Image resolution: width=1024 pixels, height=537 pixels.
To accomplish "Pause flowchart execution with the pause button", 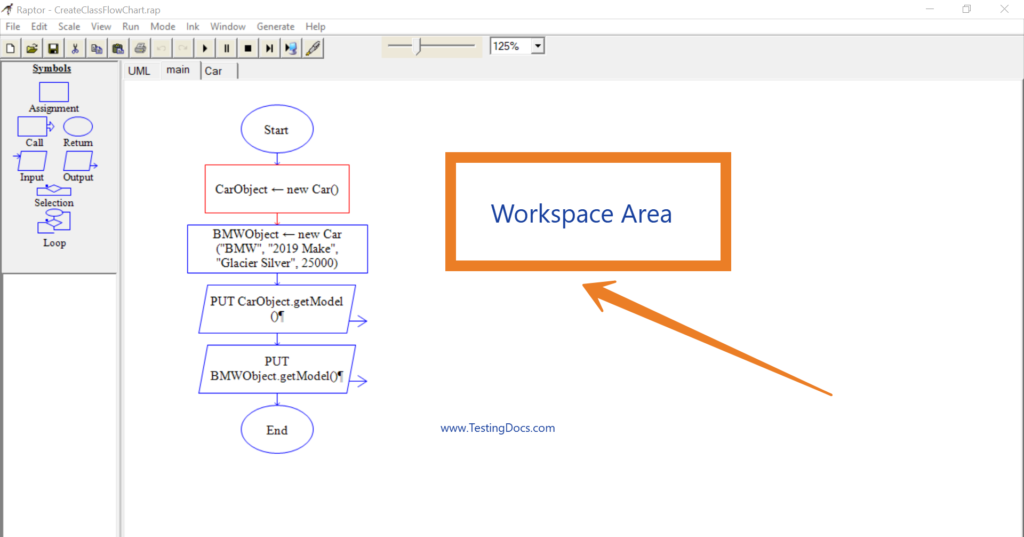I will [227, 47].
